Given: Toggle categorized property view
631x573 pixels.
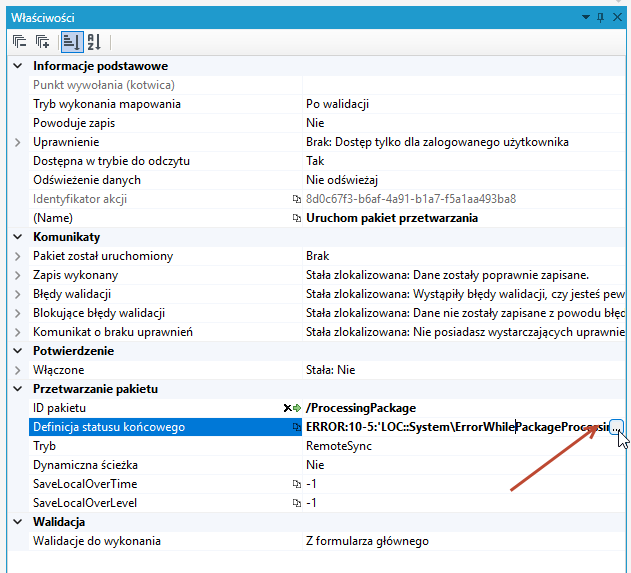Looking at the screenshot, I should pyautogui.click(x=72, y=42).
